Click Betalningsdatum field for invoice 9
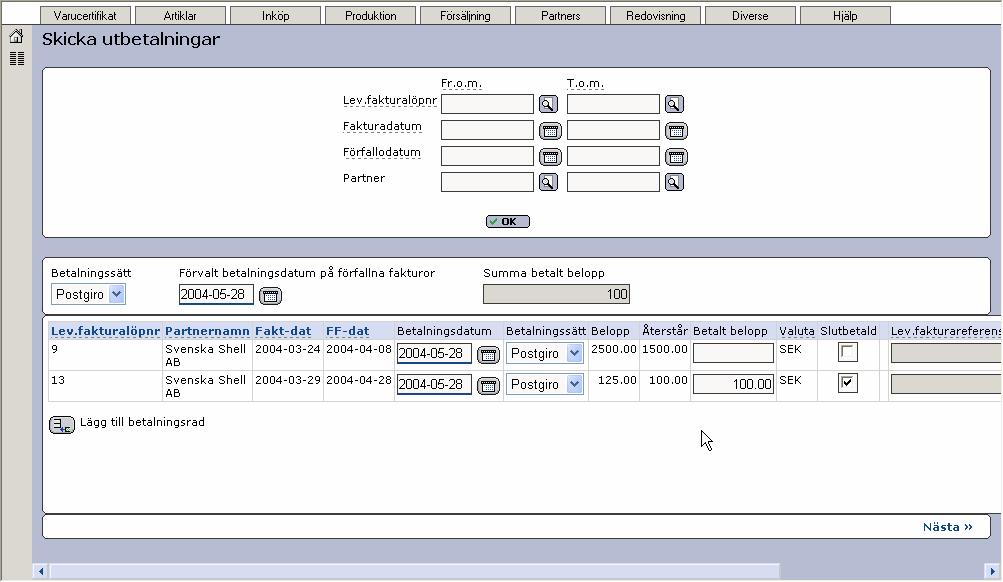This screenshot has width=1003, height=582. pos(434,354)
